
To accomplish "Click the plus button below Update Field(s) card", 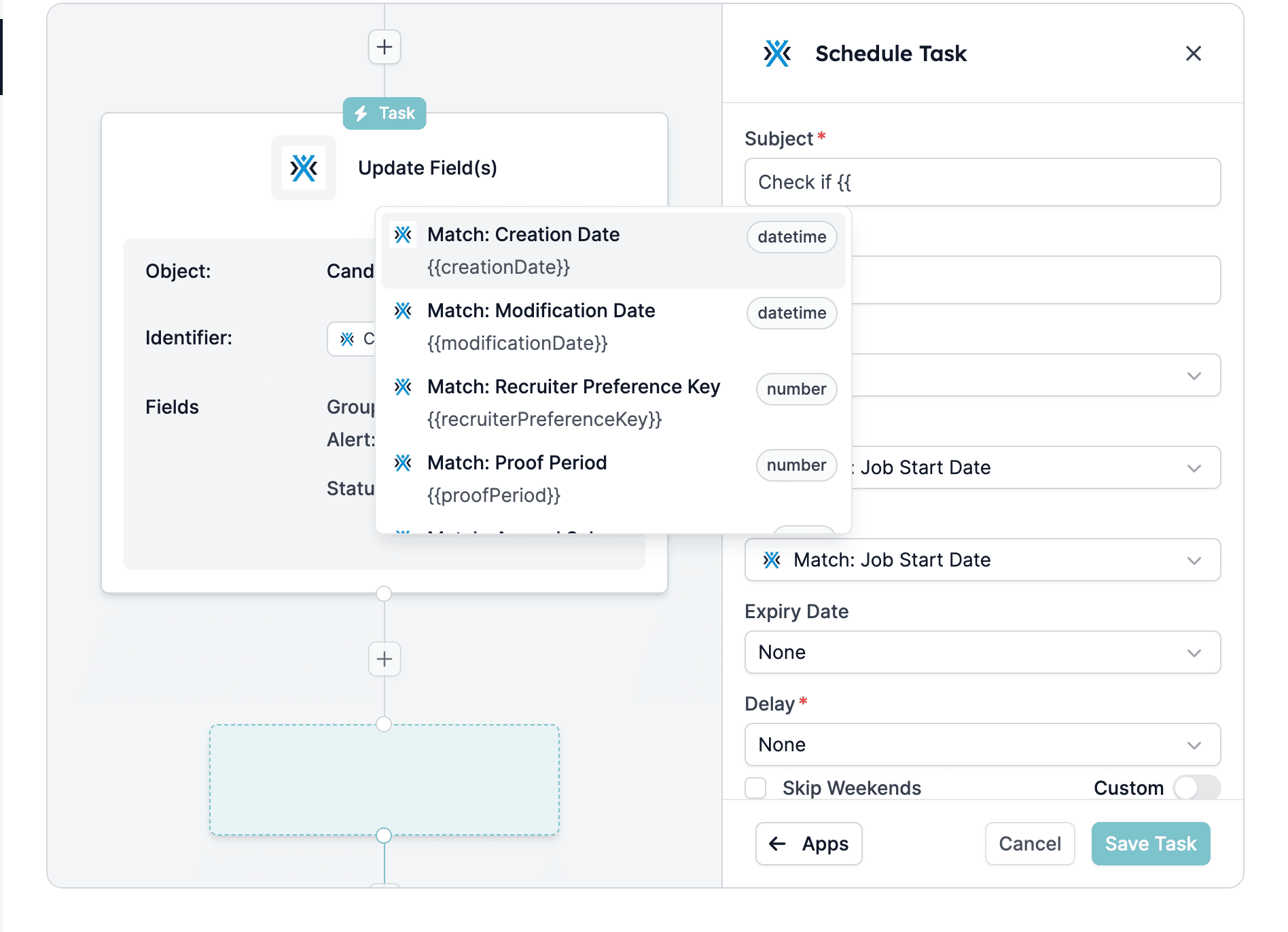I will 384,659.
